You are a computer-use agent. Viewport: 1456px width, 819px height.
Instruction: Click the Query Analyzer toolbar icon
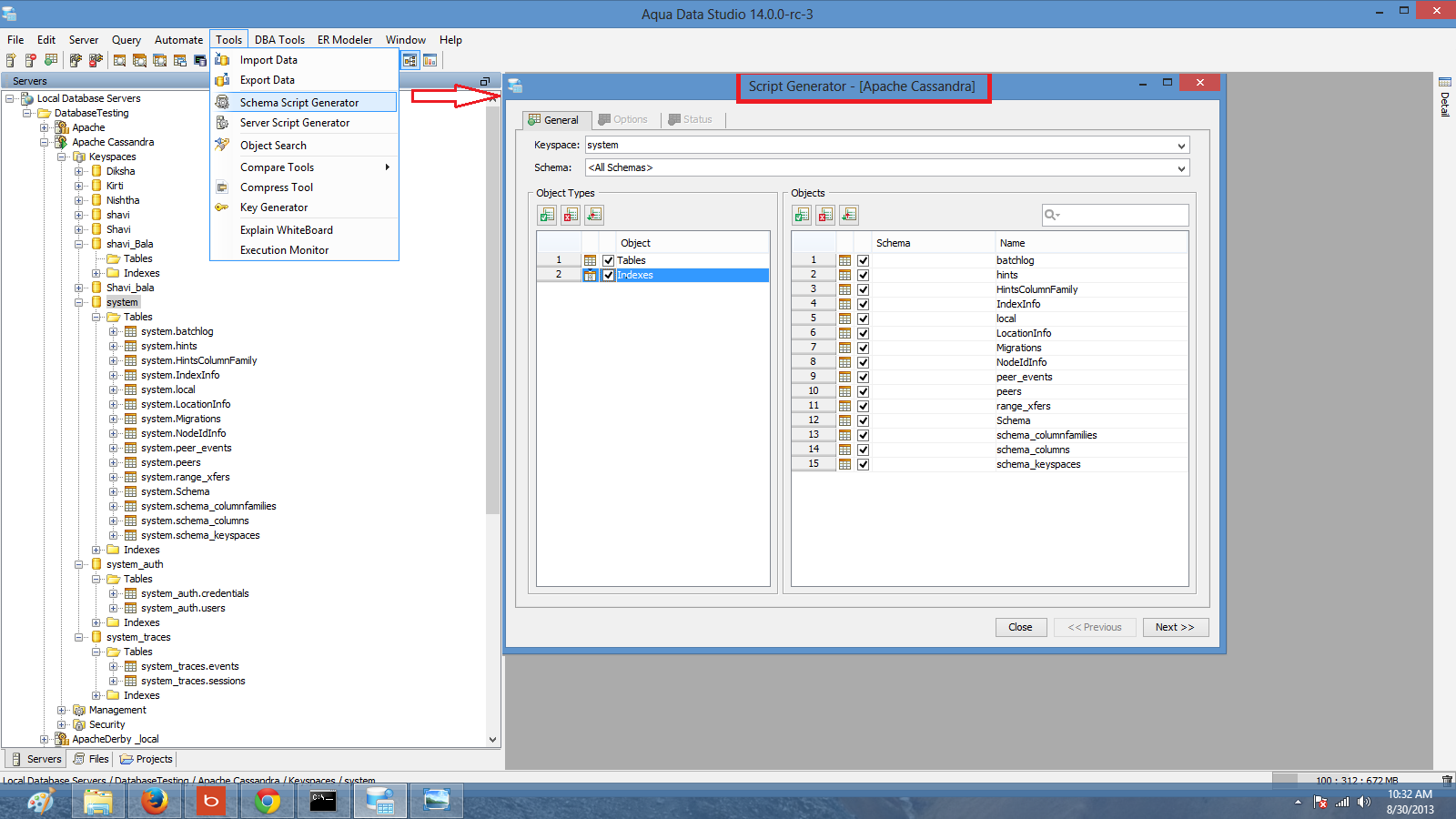pyautogui.click(x=120, y=60)
